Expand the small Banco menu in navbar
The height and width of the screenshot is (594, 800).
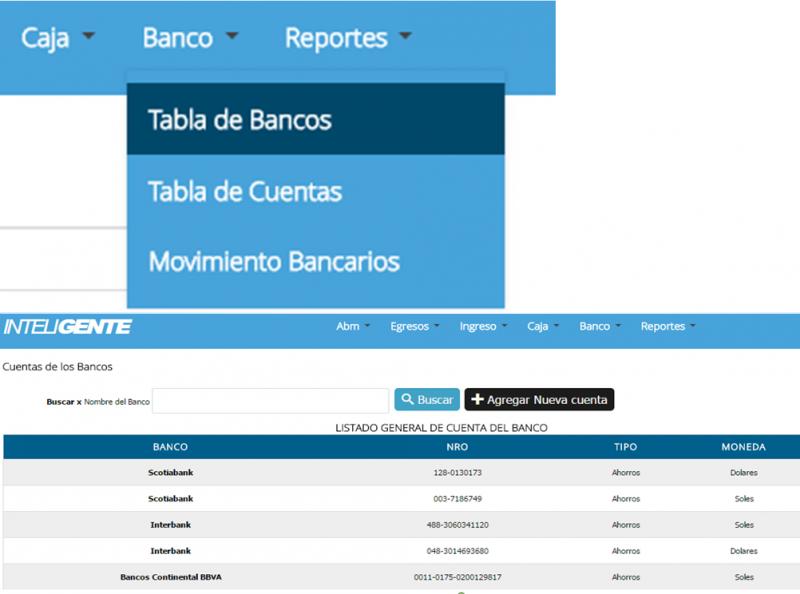click(x=599, y=326)
